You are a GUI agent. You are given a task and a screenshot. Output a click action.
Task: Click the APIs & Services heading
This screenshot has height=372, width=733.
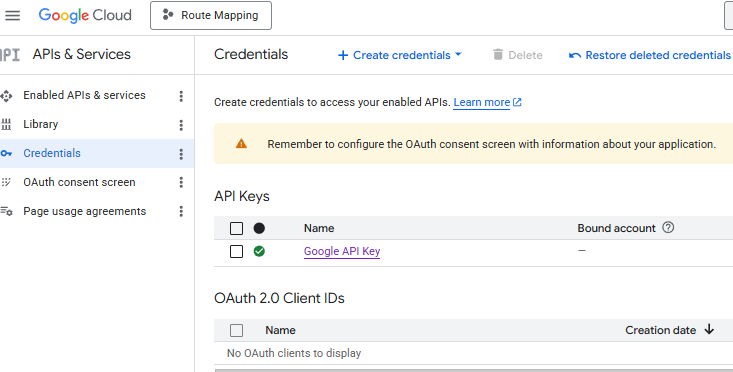click(82, 54)
